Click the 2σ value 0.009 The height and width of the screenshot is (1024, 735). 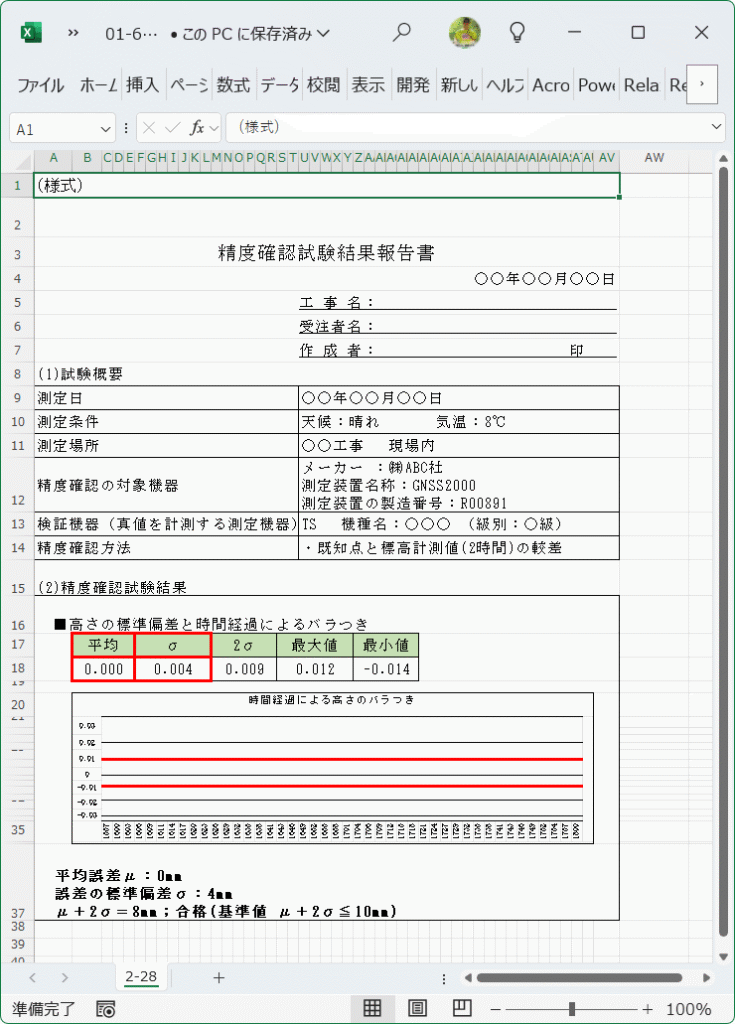244,669
